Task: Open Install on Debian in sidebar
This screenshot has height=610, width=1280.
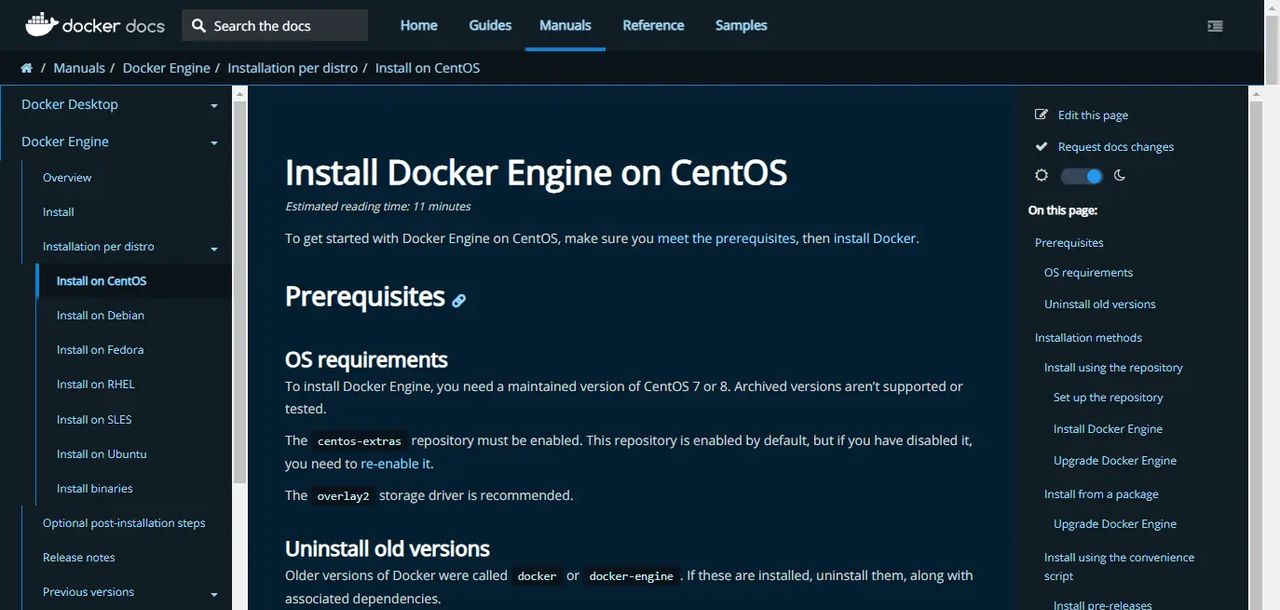Action: tap(100, 315)
